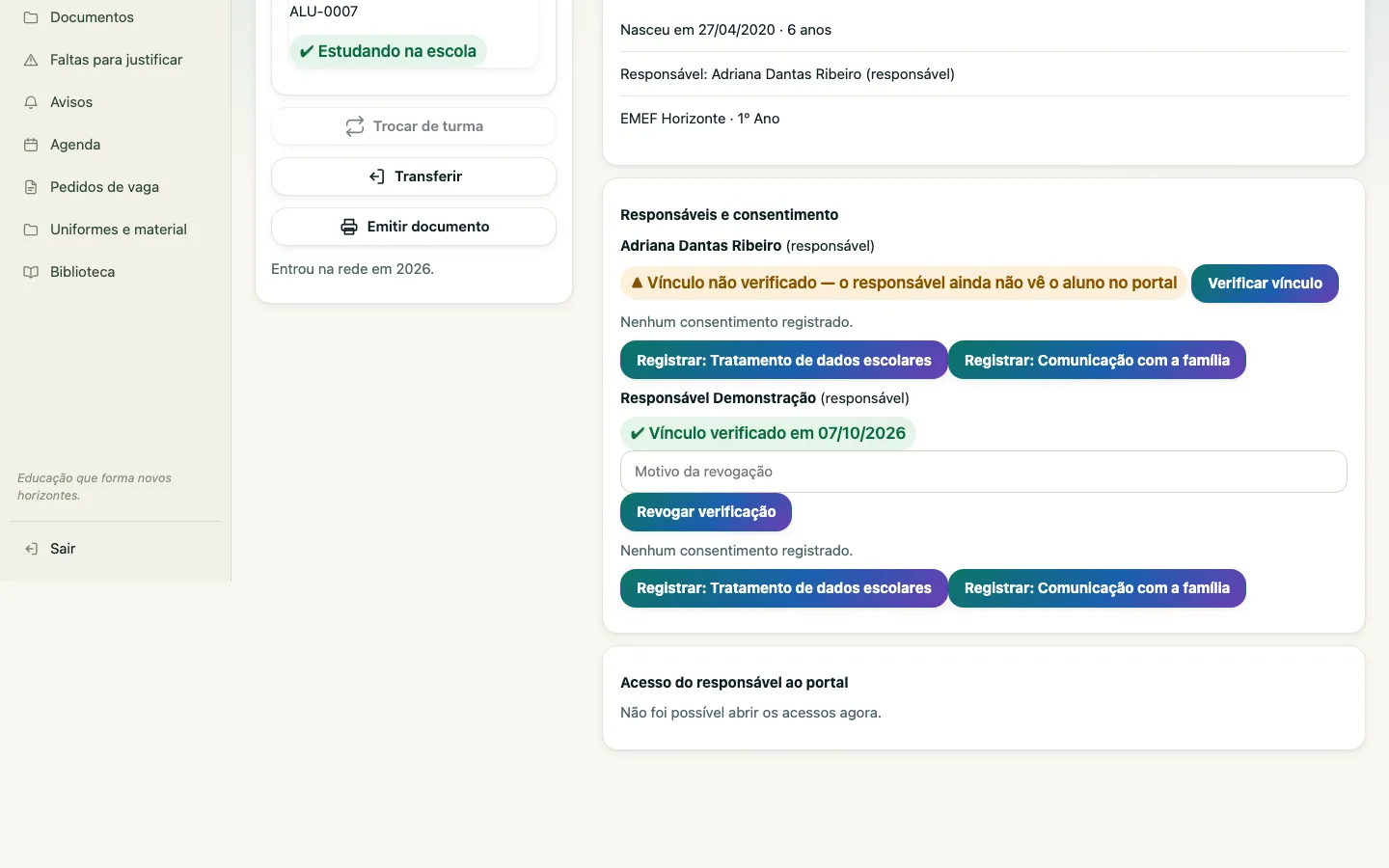The width and height of the screenshot is (1389, 868).
Task: Sign out with Sair
Action: 116,549
